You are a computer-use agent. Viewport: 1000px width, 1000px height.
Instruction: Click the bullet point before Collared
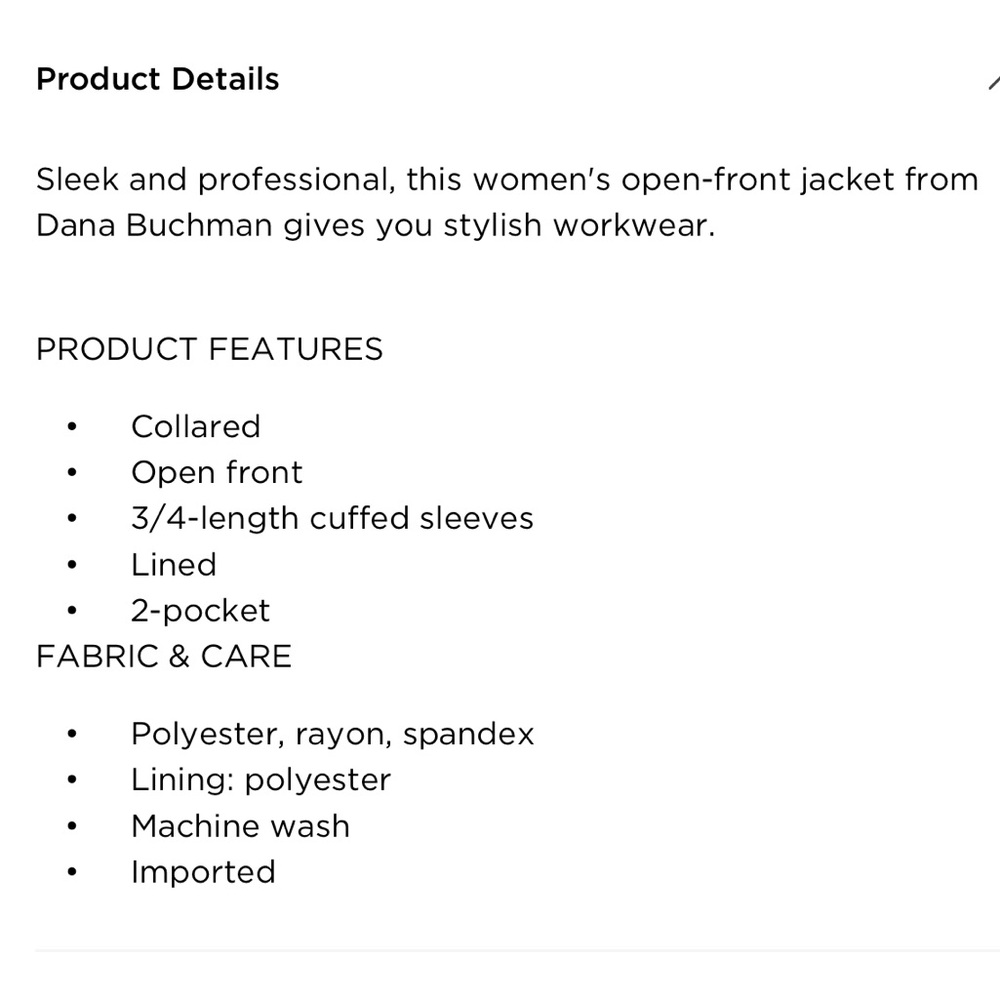(71, 427)
